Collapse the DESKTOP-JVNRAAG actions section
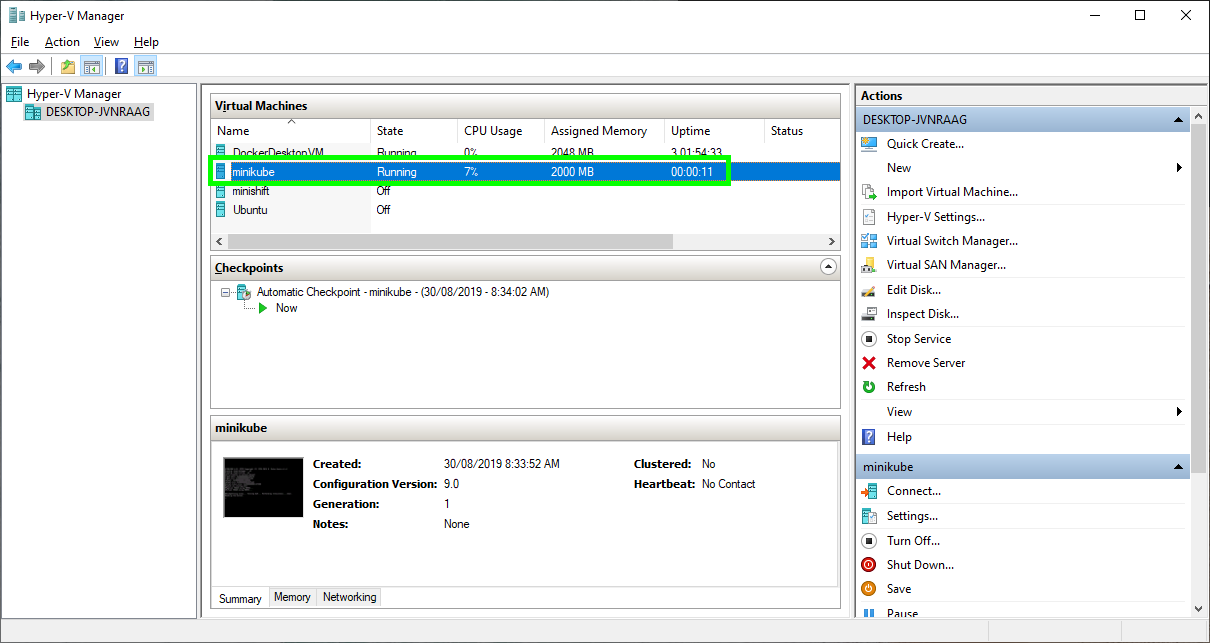Viewport: 1210px width, 643px height. (x=1180, y=120)
